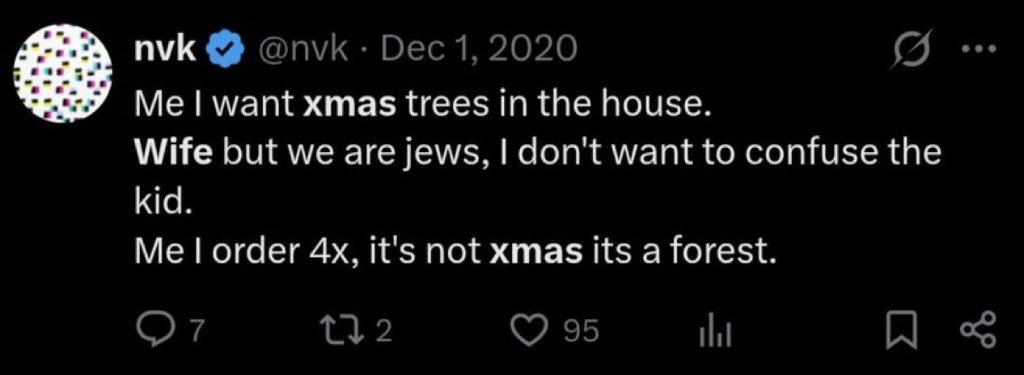Click the blue verified badge
The width and height of the screenshot is (1024, 375).
pyautogui.click(x=223, y=50)
